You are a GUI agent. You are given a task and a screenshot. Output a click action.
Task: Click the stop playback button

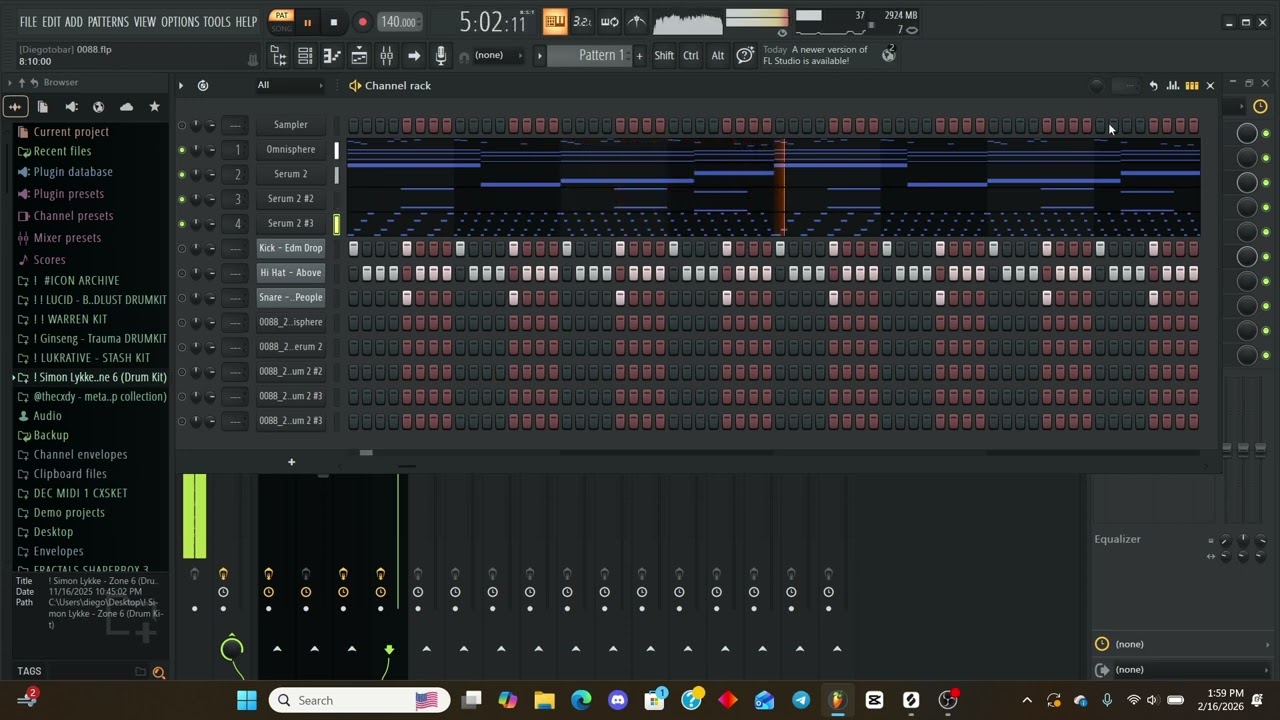coord(333,22)
